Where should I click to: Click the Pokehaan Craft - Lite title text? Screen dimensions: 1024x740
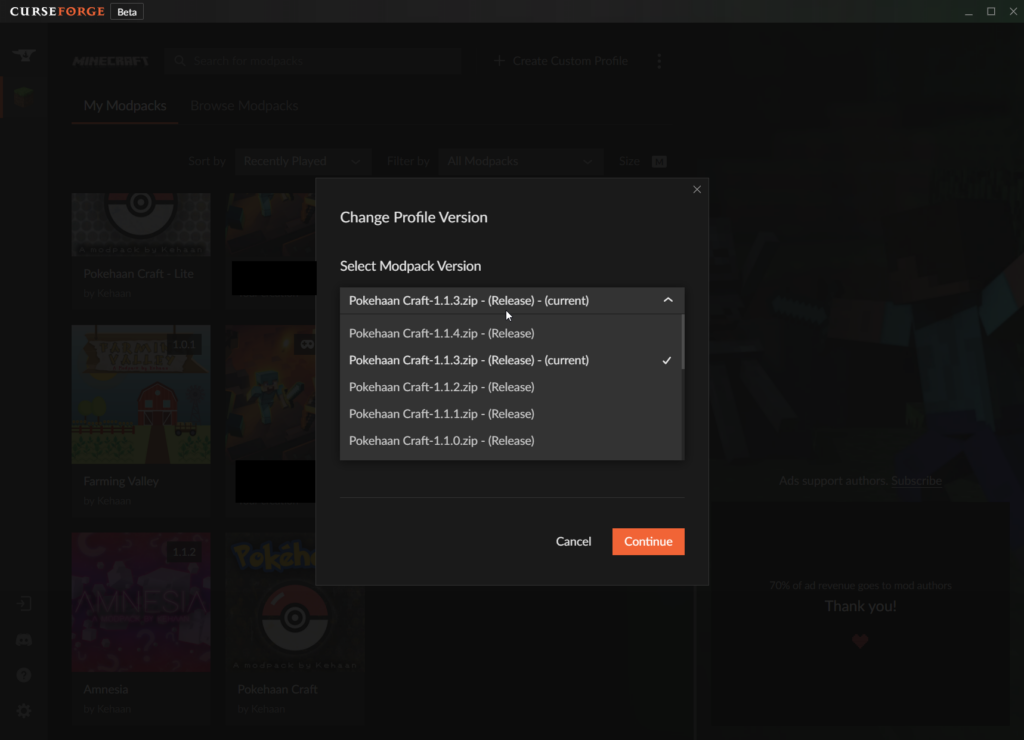(138, 274)
